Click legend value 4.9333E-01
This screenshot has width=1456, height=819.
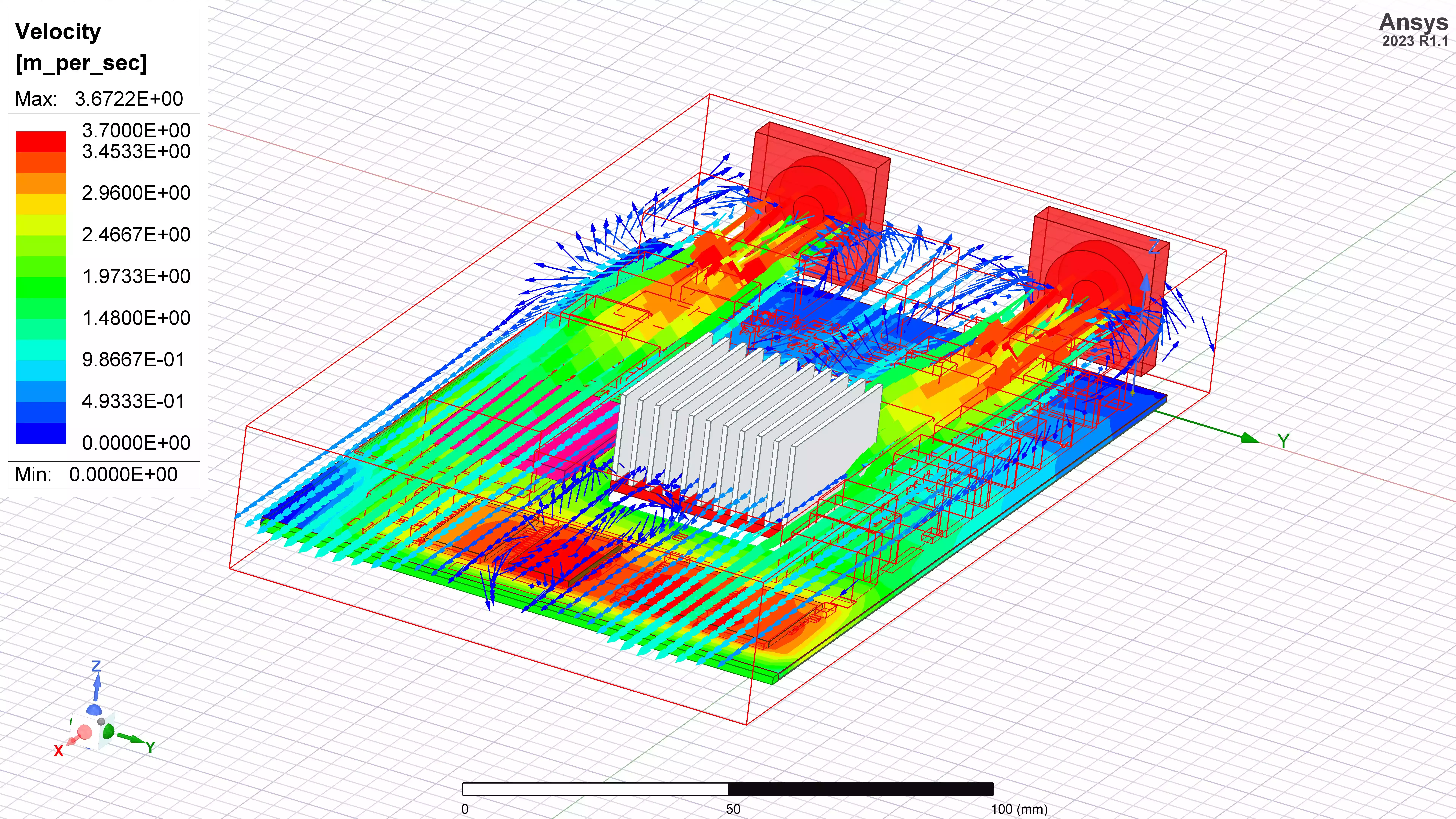point(133,401)
